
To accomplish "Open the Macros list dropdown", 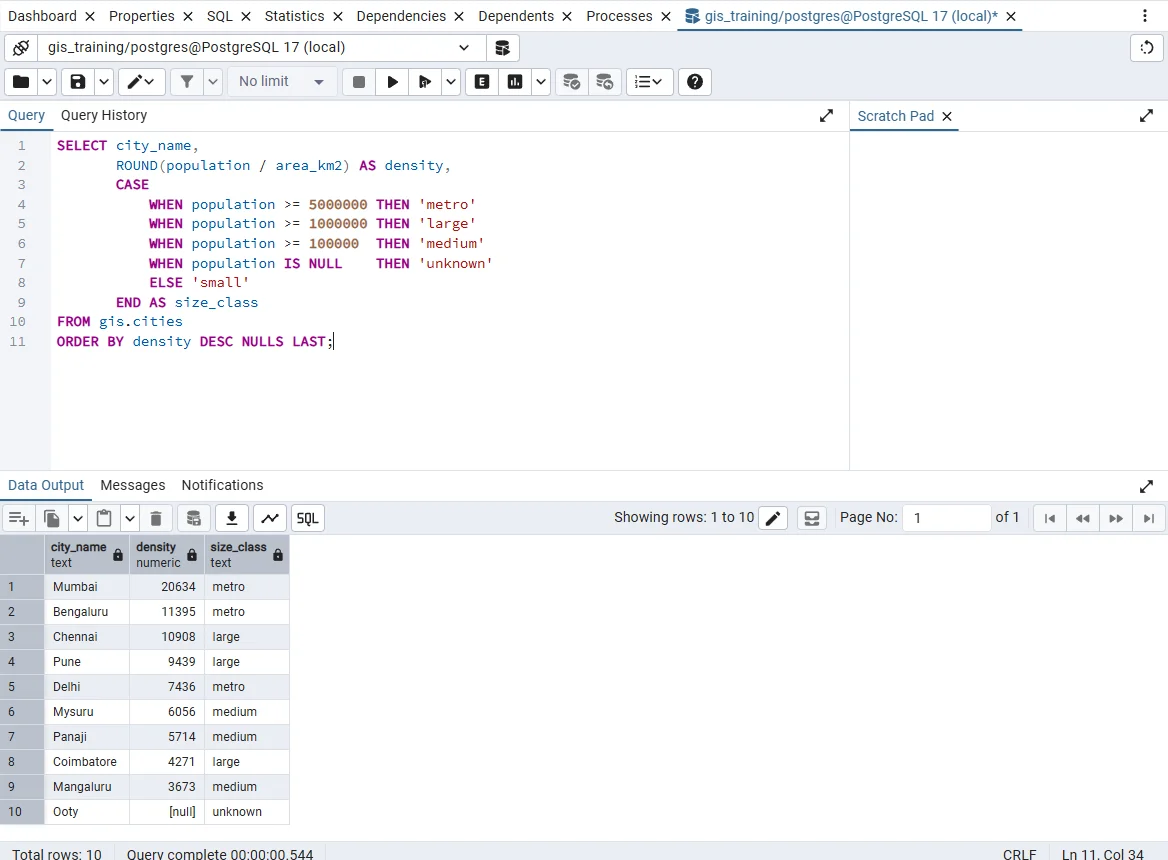I will click(650, 82).
